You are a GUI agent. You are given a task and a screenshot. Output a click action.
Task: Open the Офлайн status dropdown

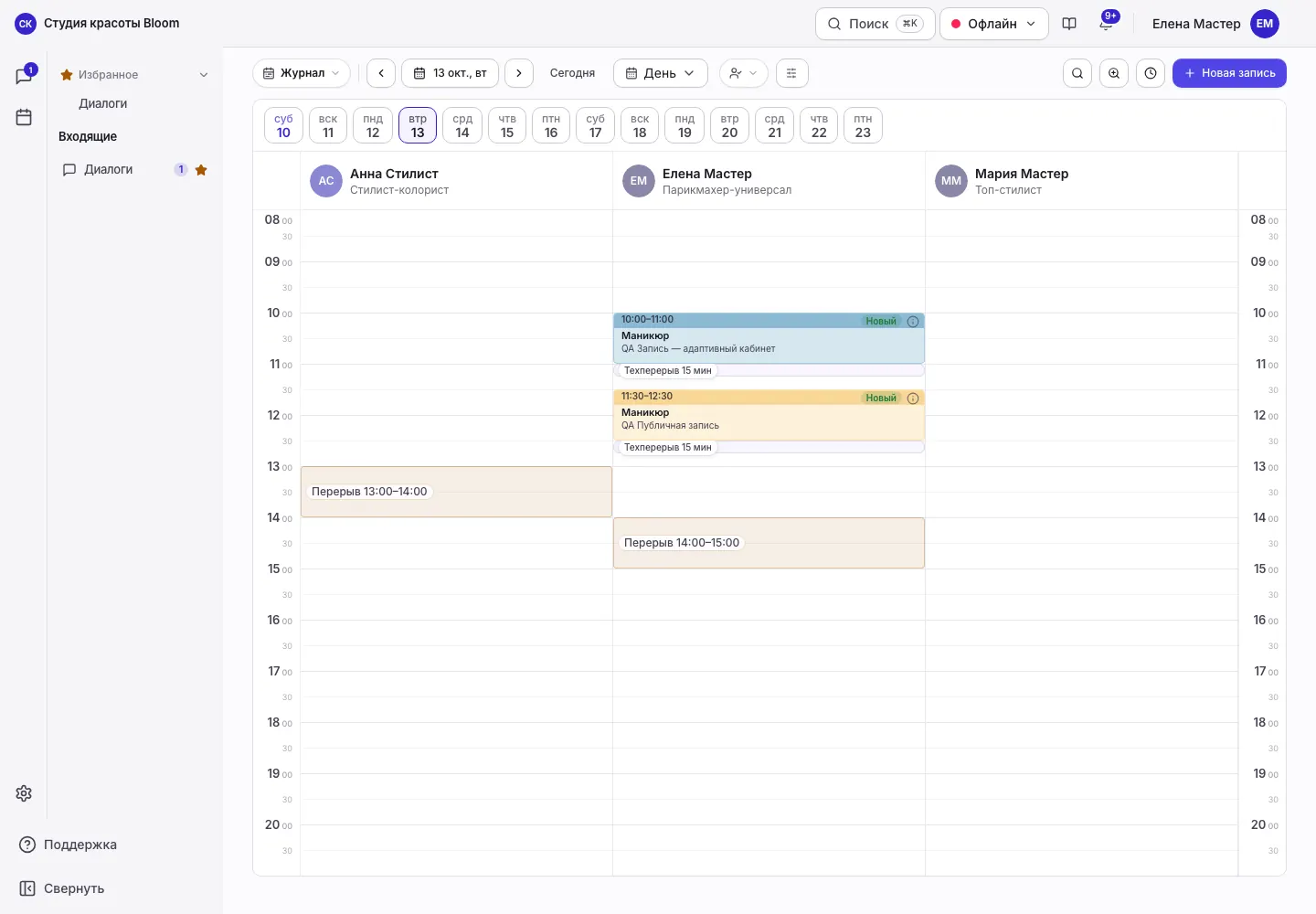993,24
